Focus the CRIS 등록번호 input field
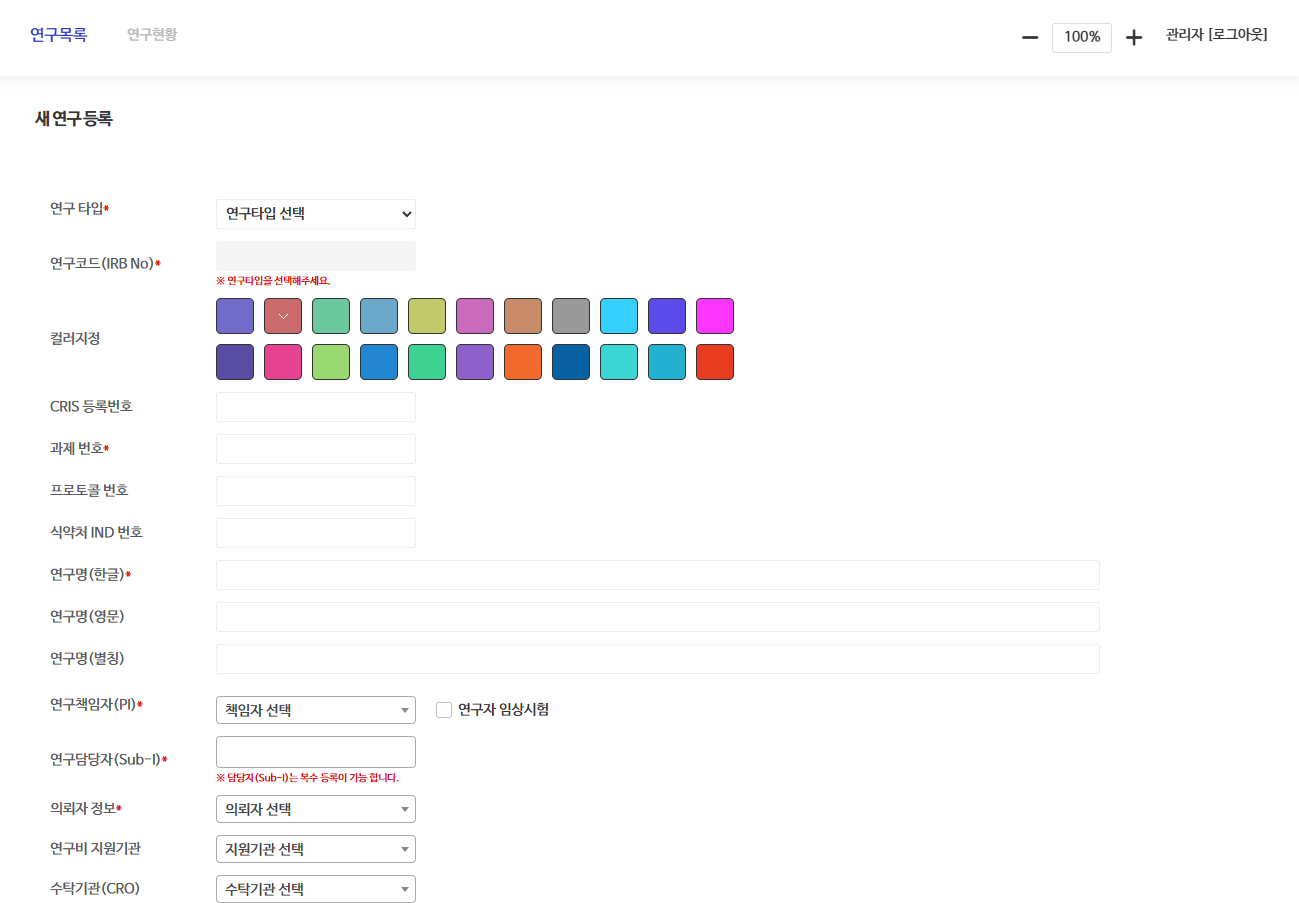This screenshot has width=1299, height=903. (315, 407)
